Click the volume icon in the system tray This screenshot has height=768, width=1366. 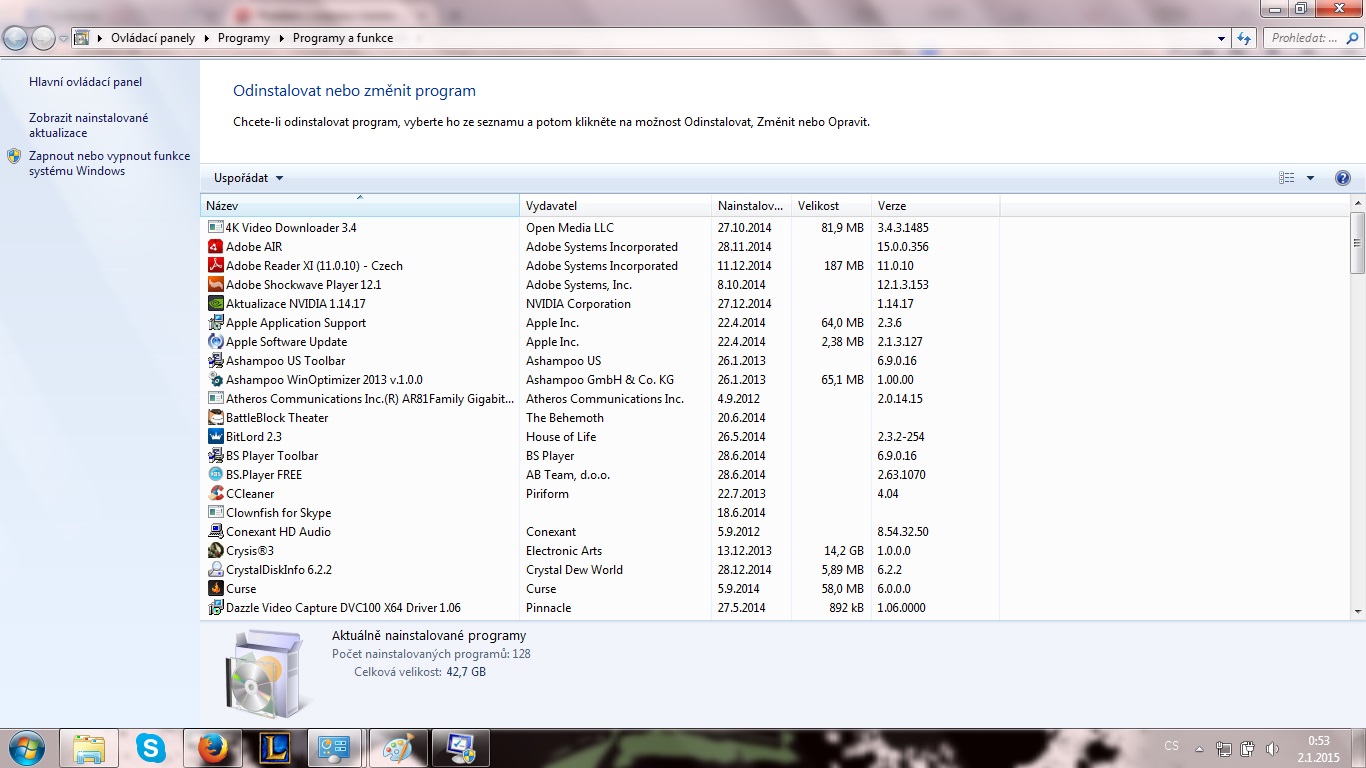[1272, 748]
